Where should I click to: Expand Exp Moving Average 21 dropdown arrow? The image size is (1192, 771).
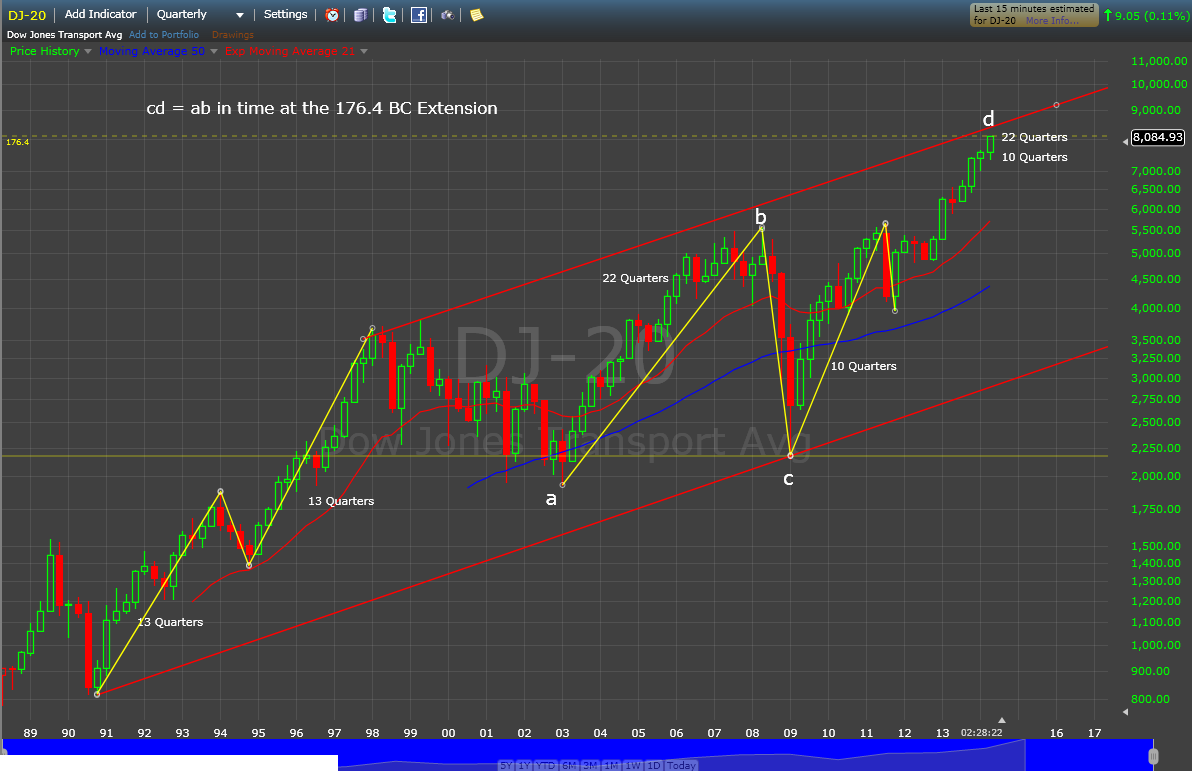coord(363,52)
